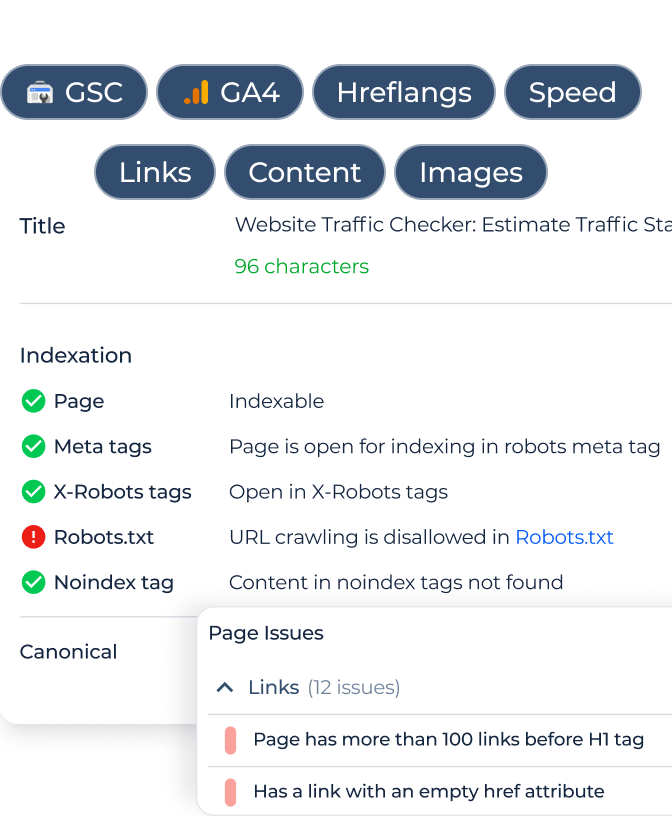Open the Robots.txt hyperlink
The height and width of the screenshot is (816, 672).
click(x=564, y=537)
